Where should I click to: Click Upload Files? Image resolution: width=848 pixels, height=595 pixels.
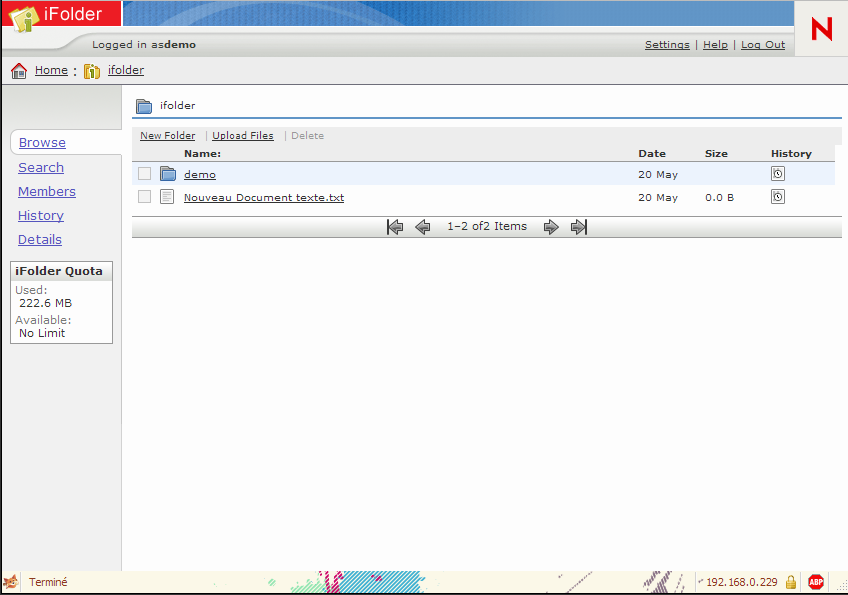pyautogui.click(x=243, y=136)
